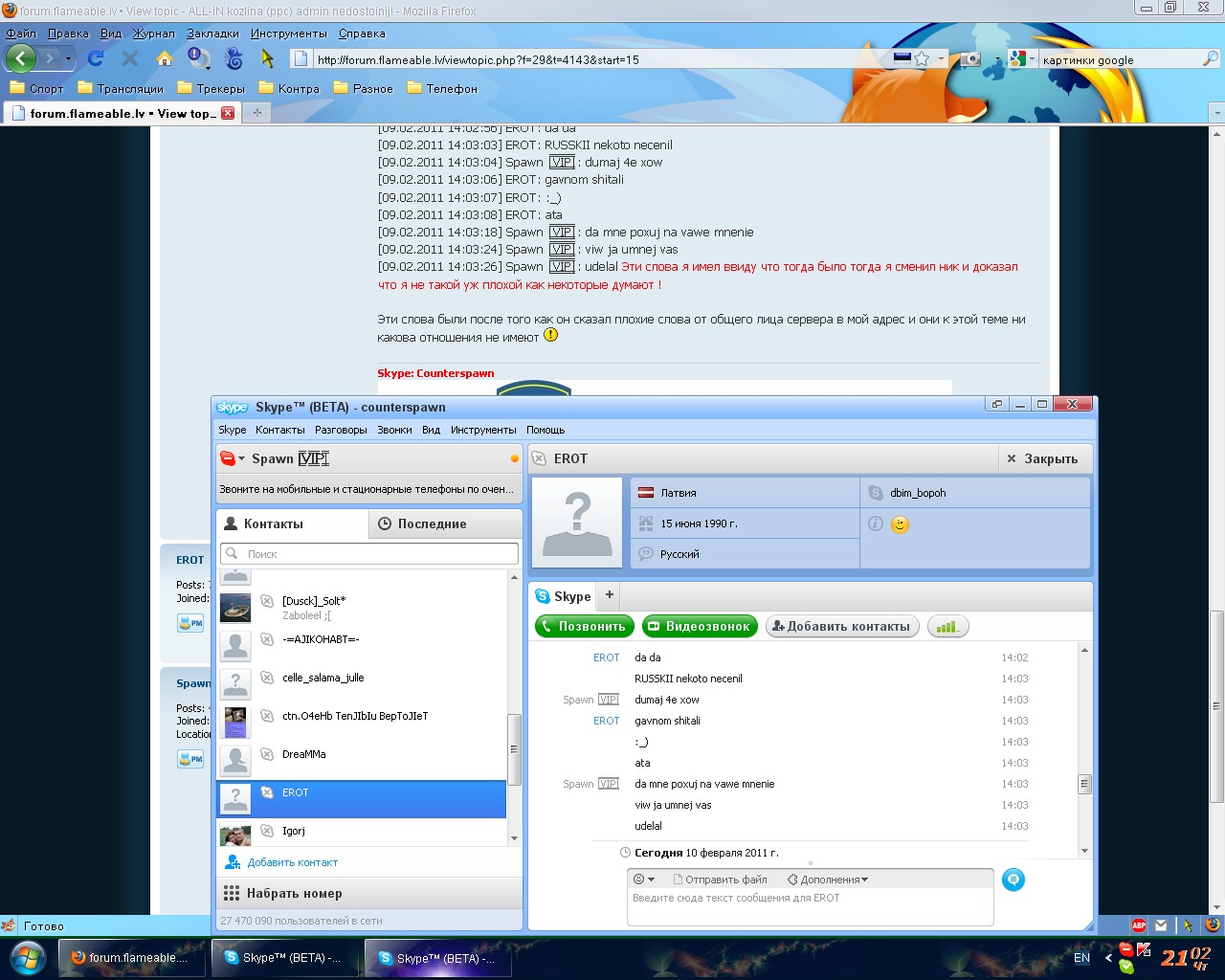This screenshot has height=980, width=1225.
Task: Open Firefox back-history dropdown arrow
Action: 68,59
